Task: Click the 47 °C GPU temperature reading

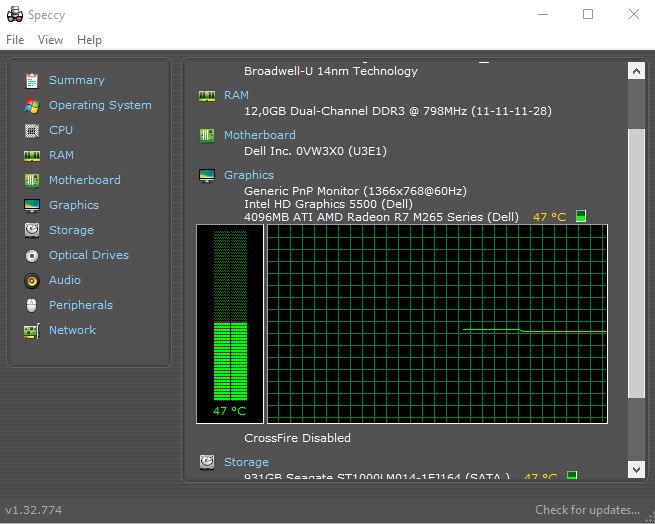Action: [549, 217]
